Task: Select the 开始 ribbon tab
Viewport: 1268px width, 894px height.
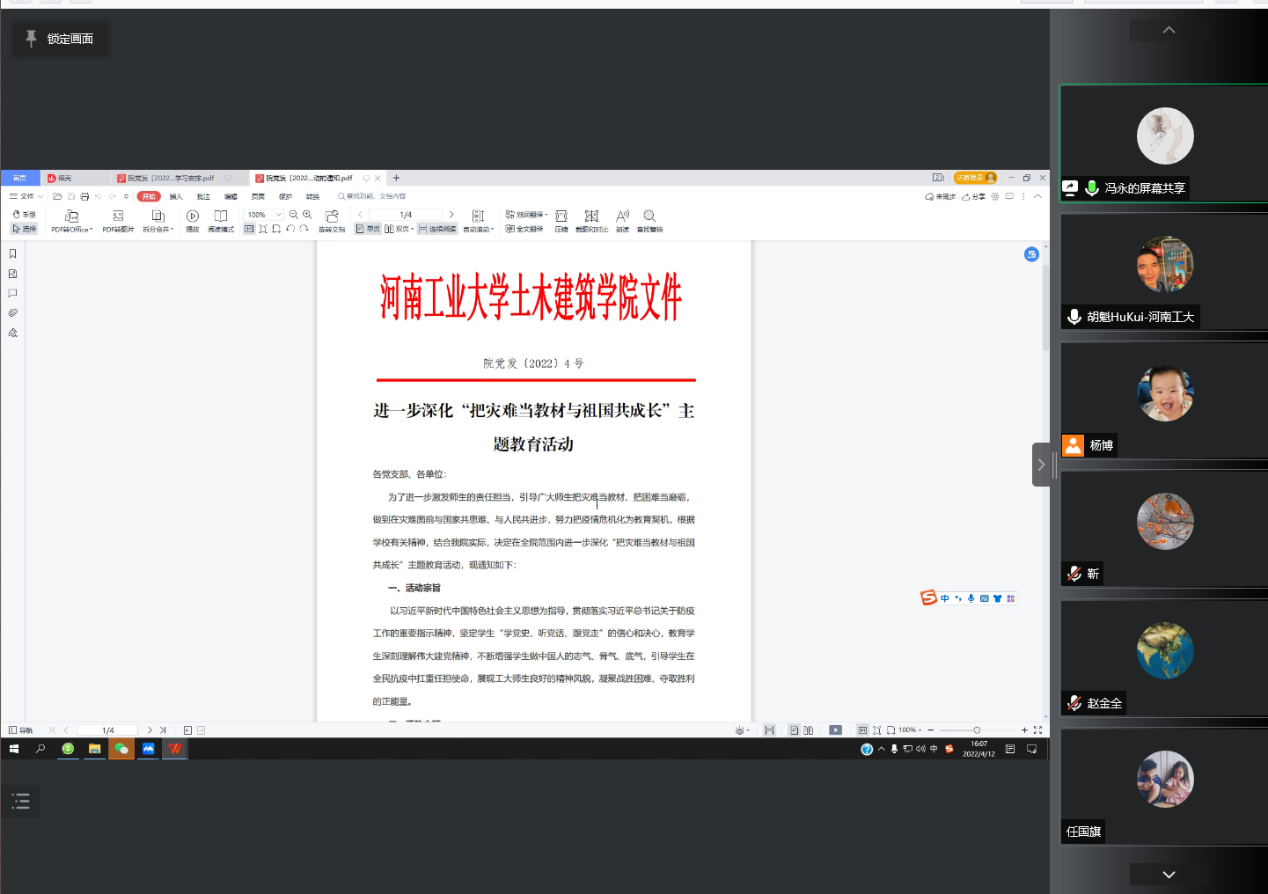Action: 148,197
